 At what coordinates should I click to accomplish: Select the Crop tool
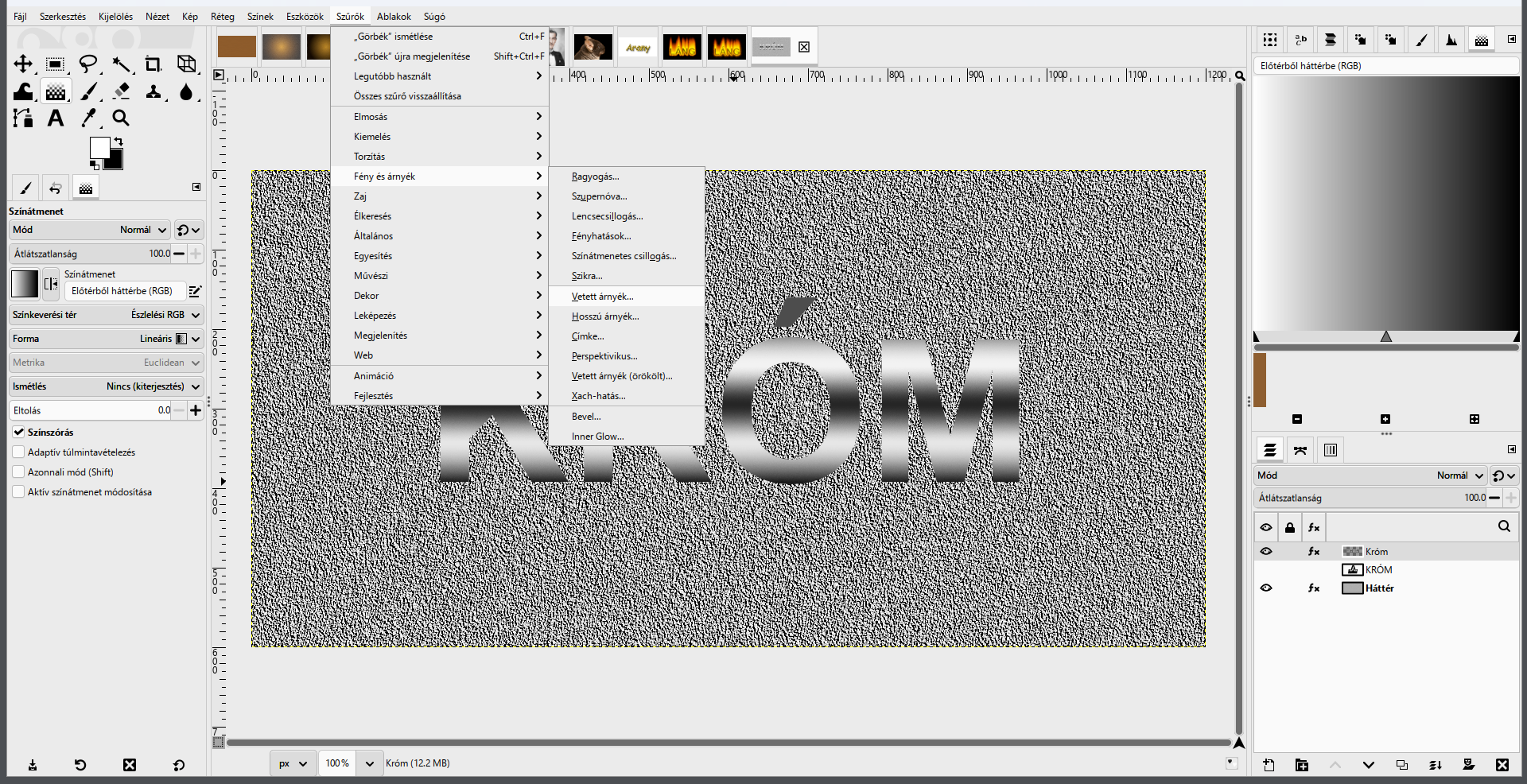click(x=153, y=64)
